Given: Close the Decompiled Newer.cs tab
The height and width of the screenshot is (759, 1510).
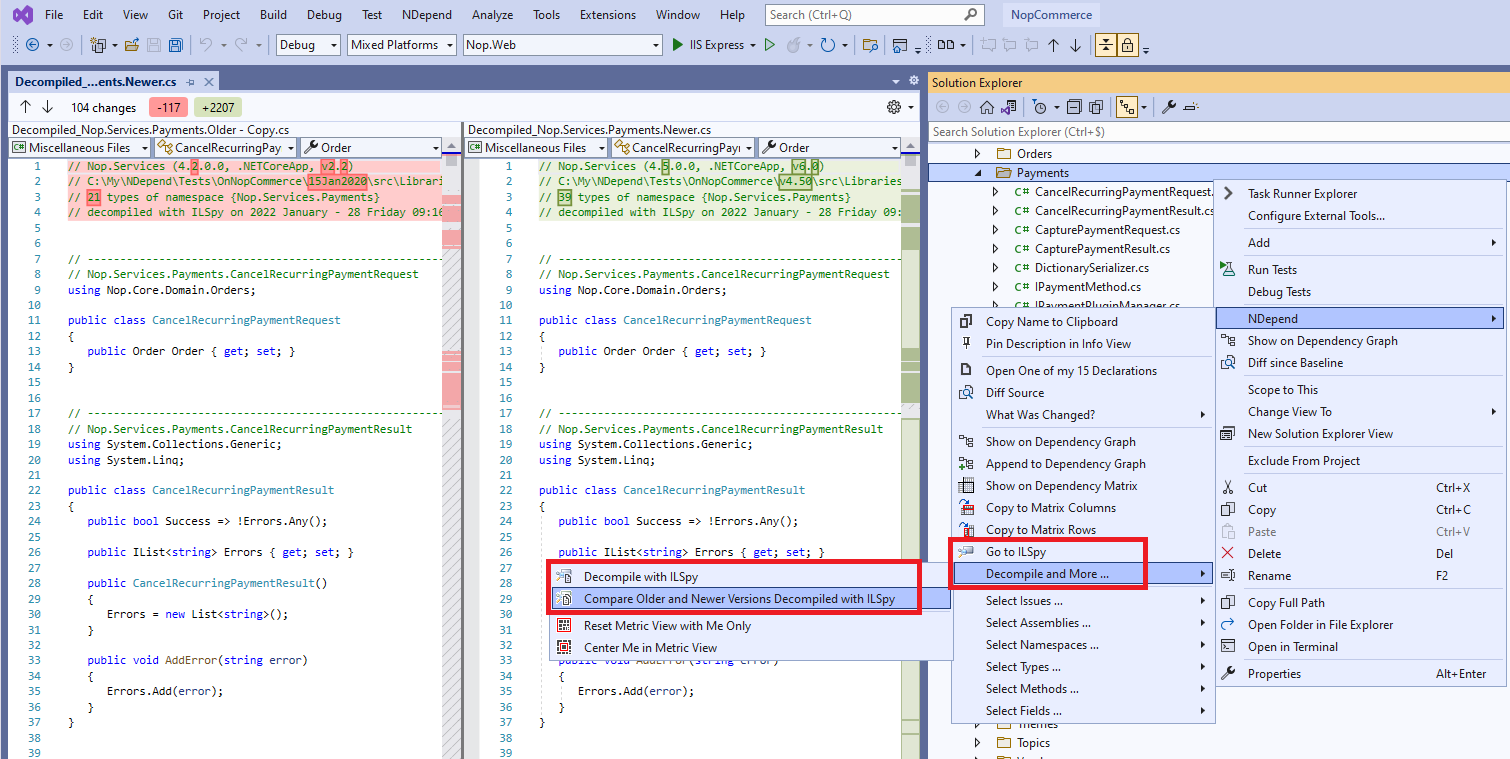Looking at the screenshot, I should 209,82.
